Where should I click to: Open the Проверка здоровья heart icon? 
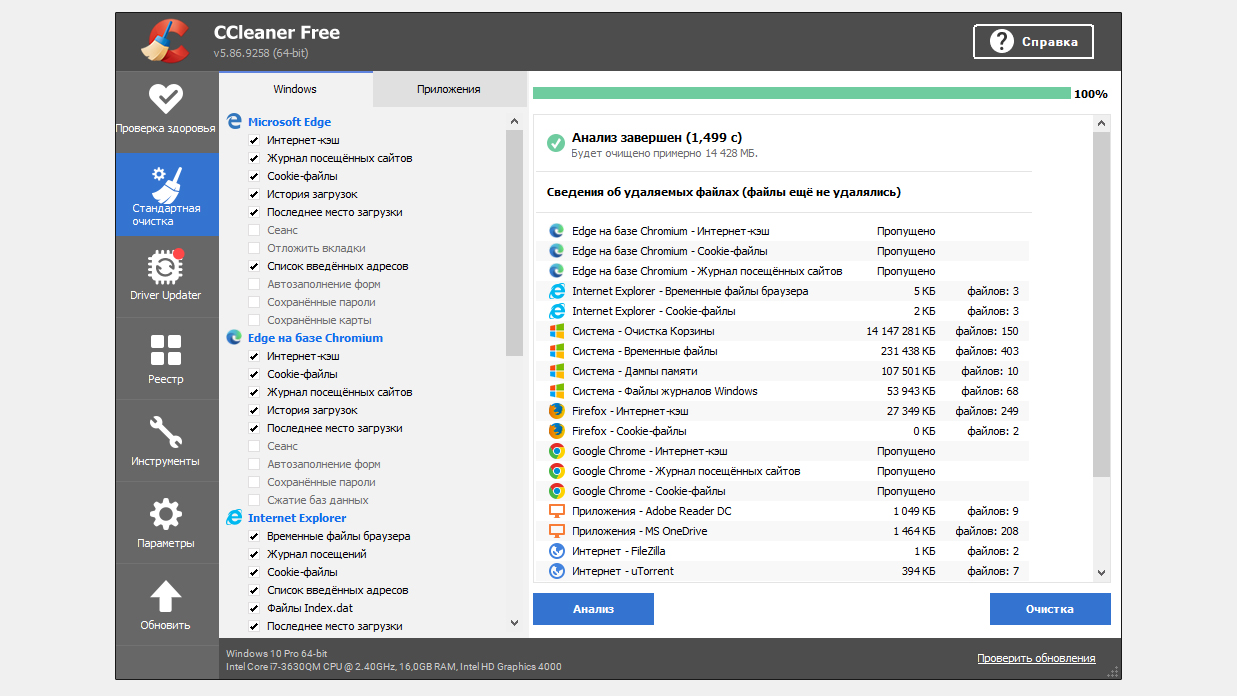tap(165, 99)
